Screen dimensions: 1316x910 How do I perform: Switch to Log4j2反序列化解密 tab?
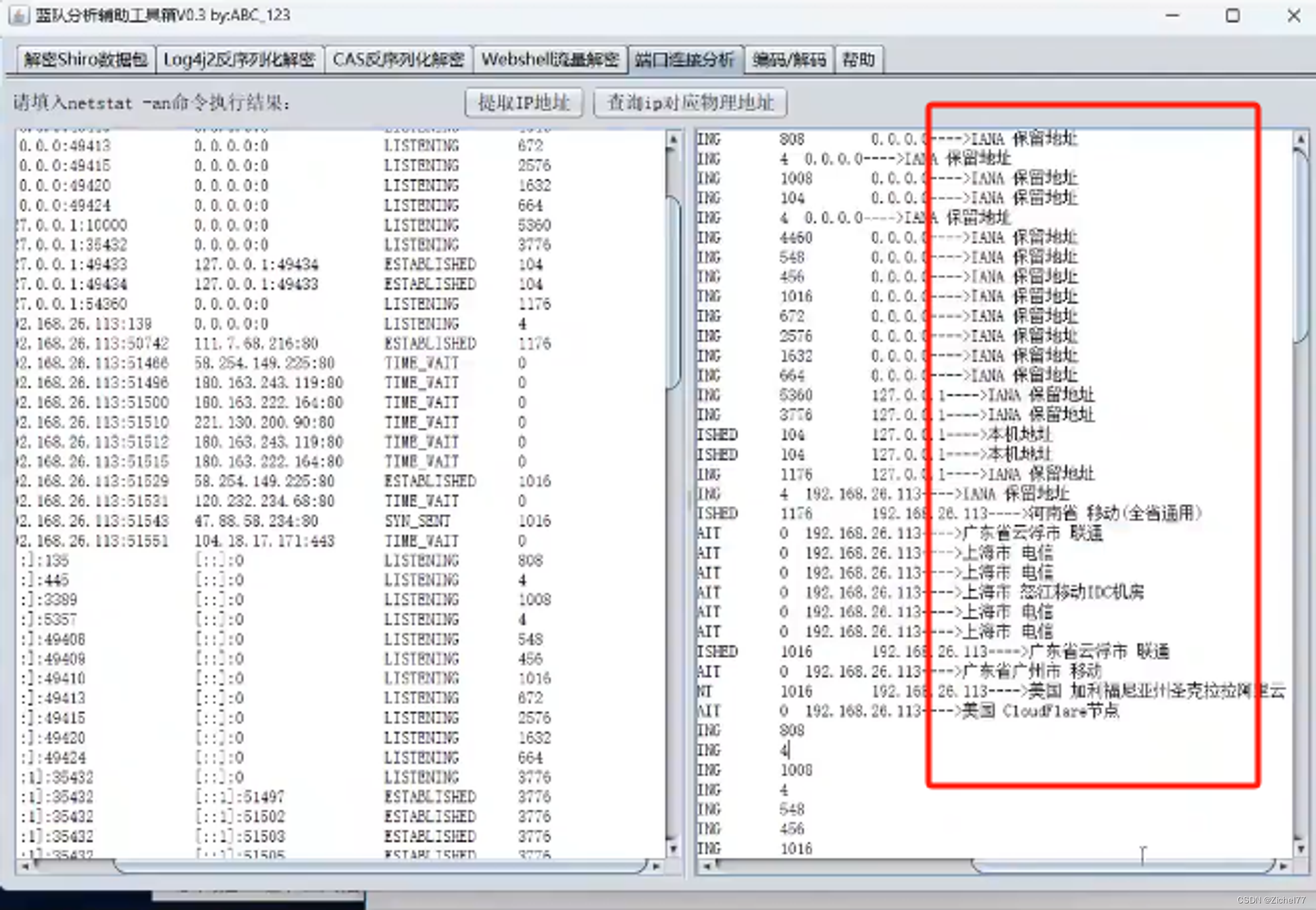240,60
